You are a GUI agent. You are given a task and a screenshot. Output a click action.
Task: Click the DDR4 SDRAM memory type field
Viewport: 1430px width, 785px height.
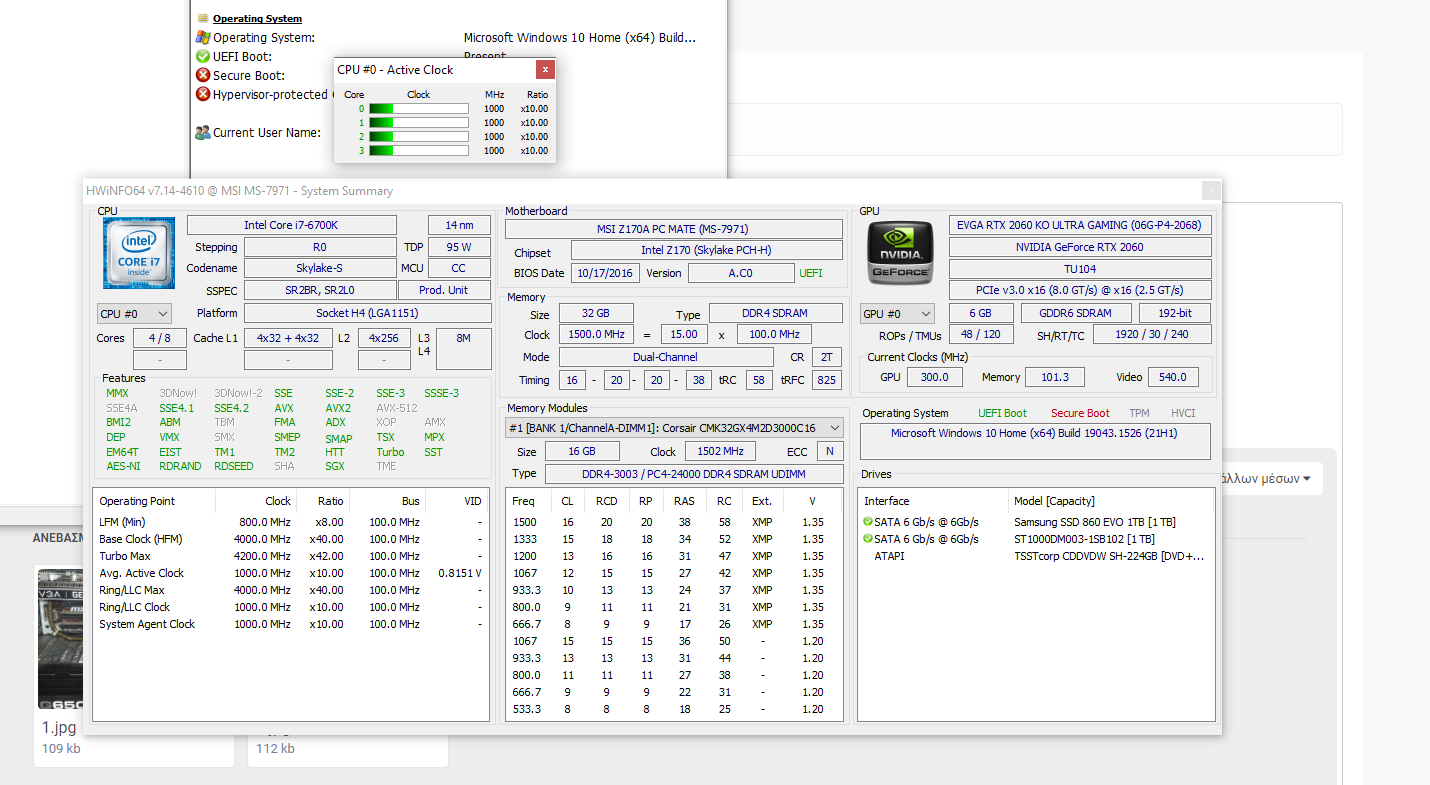point(776,313)
